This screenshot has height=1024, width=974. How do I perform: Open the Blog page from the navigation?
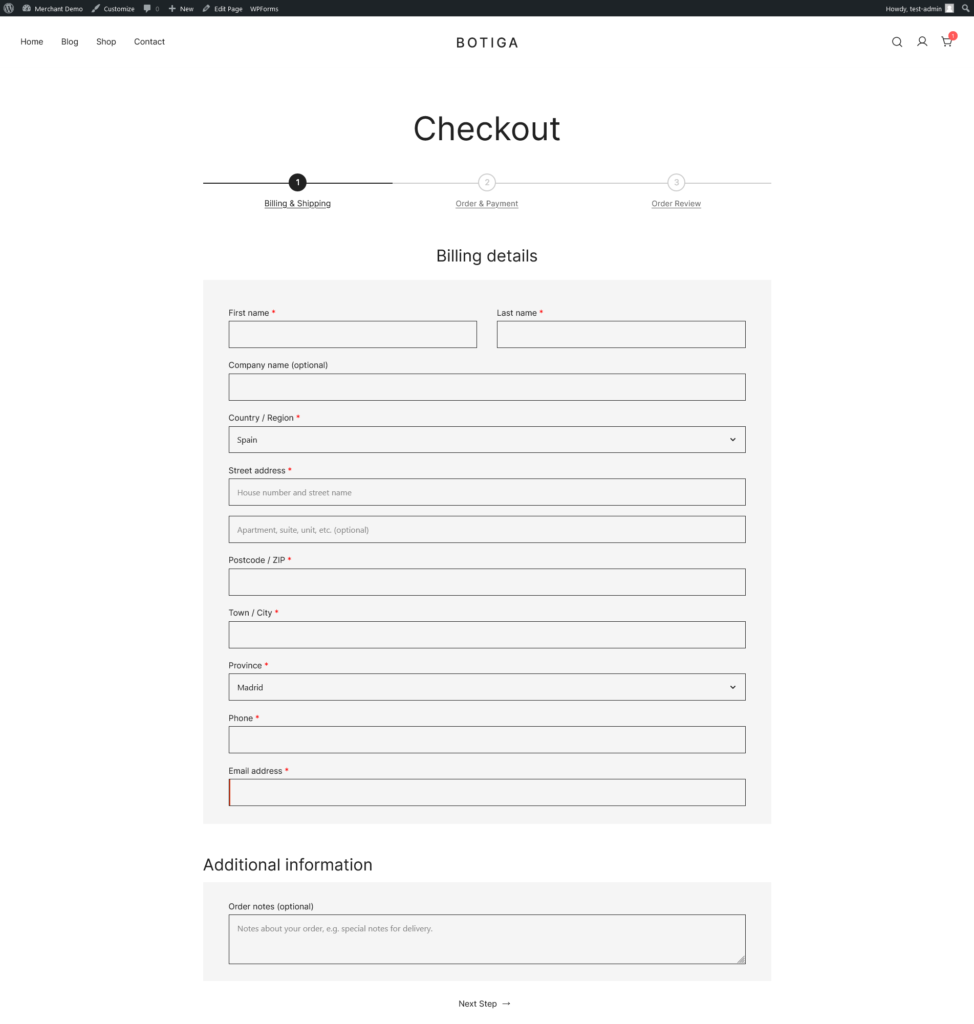[69, 41]
